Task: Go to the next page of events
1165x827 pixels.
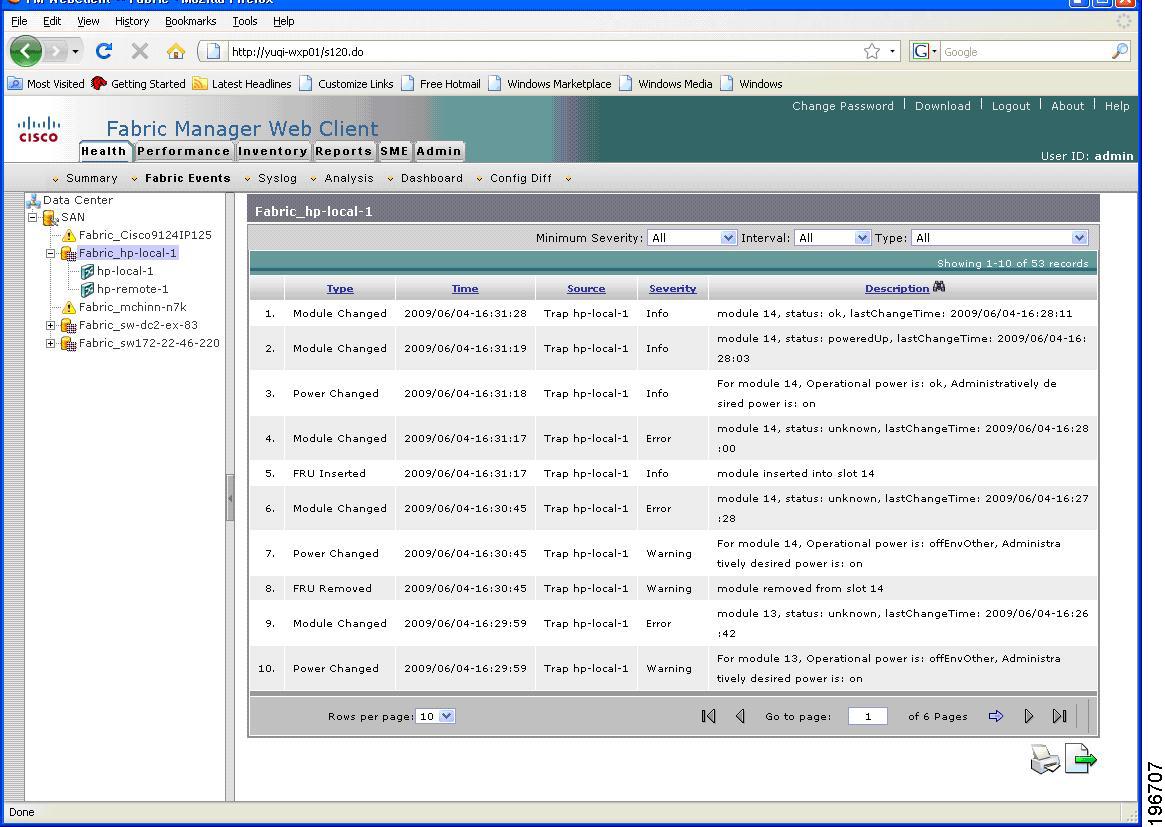Action: pos(1029,716)
